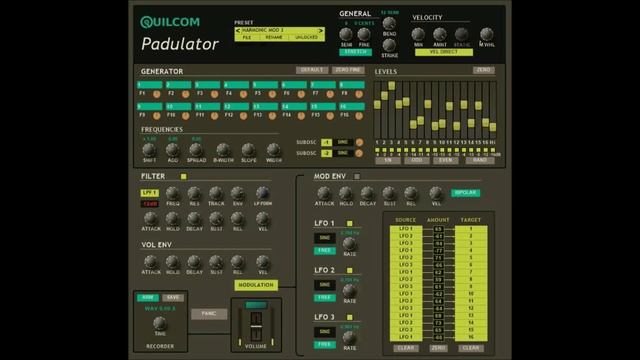Toggle the BIPOLAR button in Mod Env
This screenshot has width=640, height=360.
[x=465, y=193]
